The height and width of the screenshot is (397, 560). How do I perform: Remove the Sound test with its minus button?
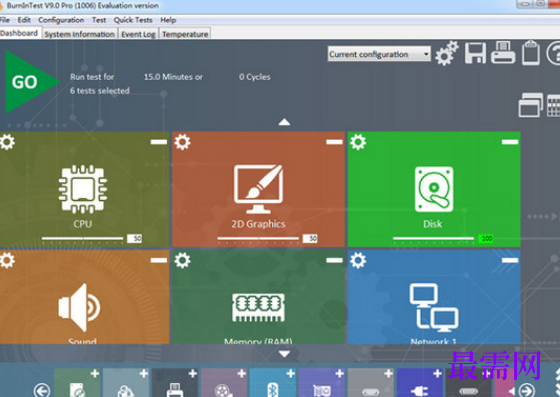(159, 260)
